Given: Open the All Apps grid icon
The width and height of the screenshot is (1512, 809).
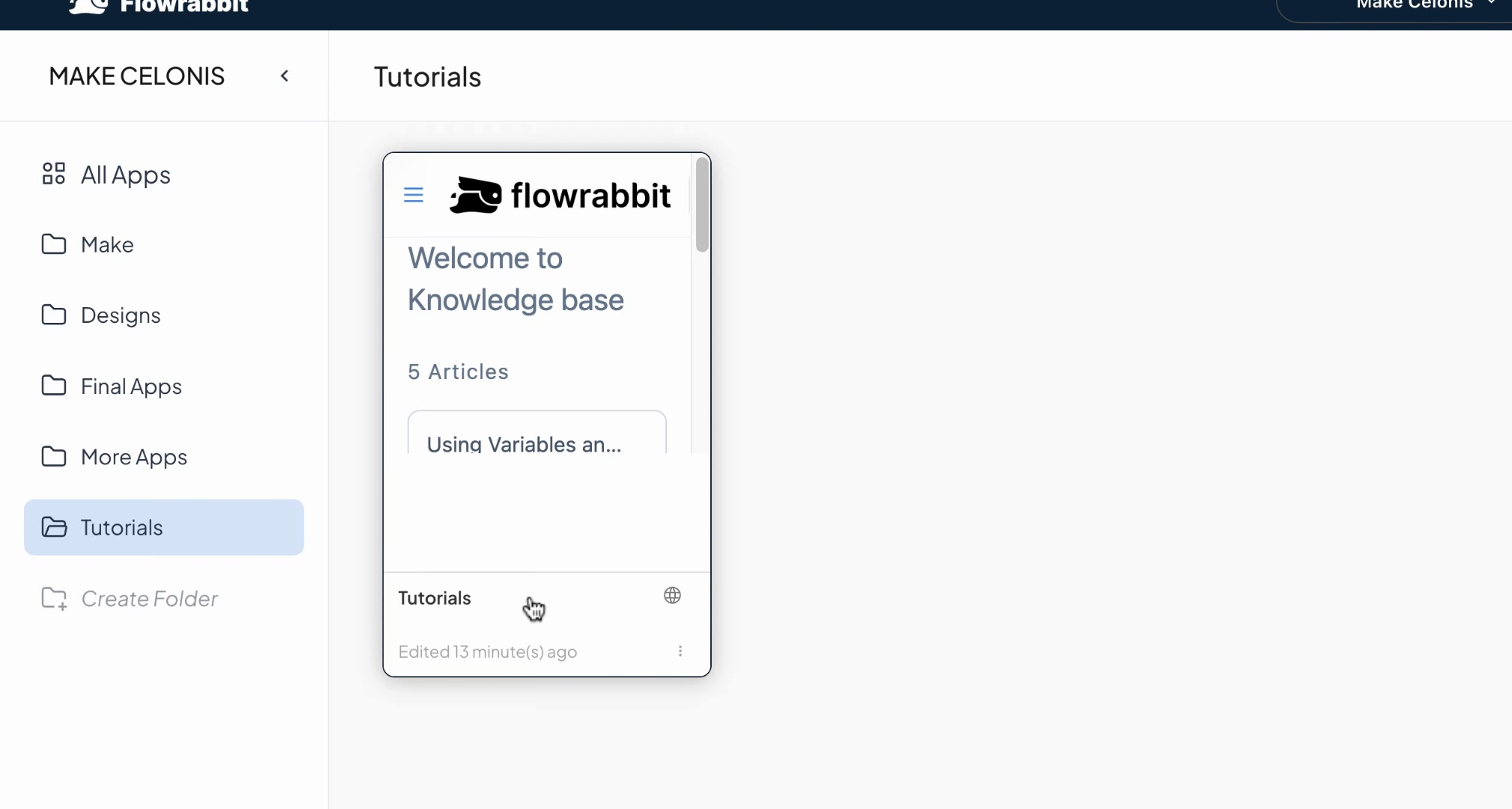Looking at the screenshot, I should [54, 174].
